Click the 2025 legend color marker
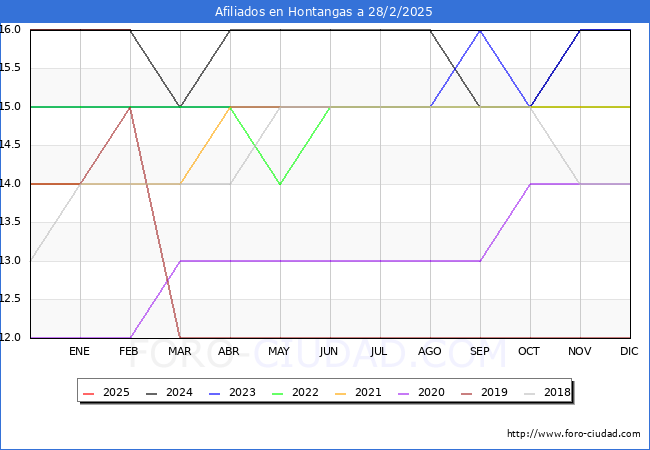The width and height of the screenshot is (650, 450). click(89, 393)
